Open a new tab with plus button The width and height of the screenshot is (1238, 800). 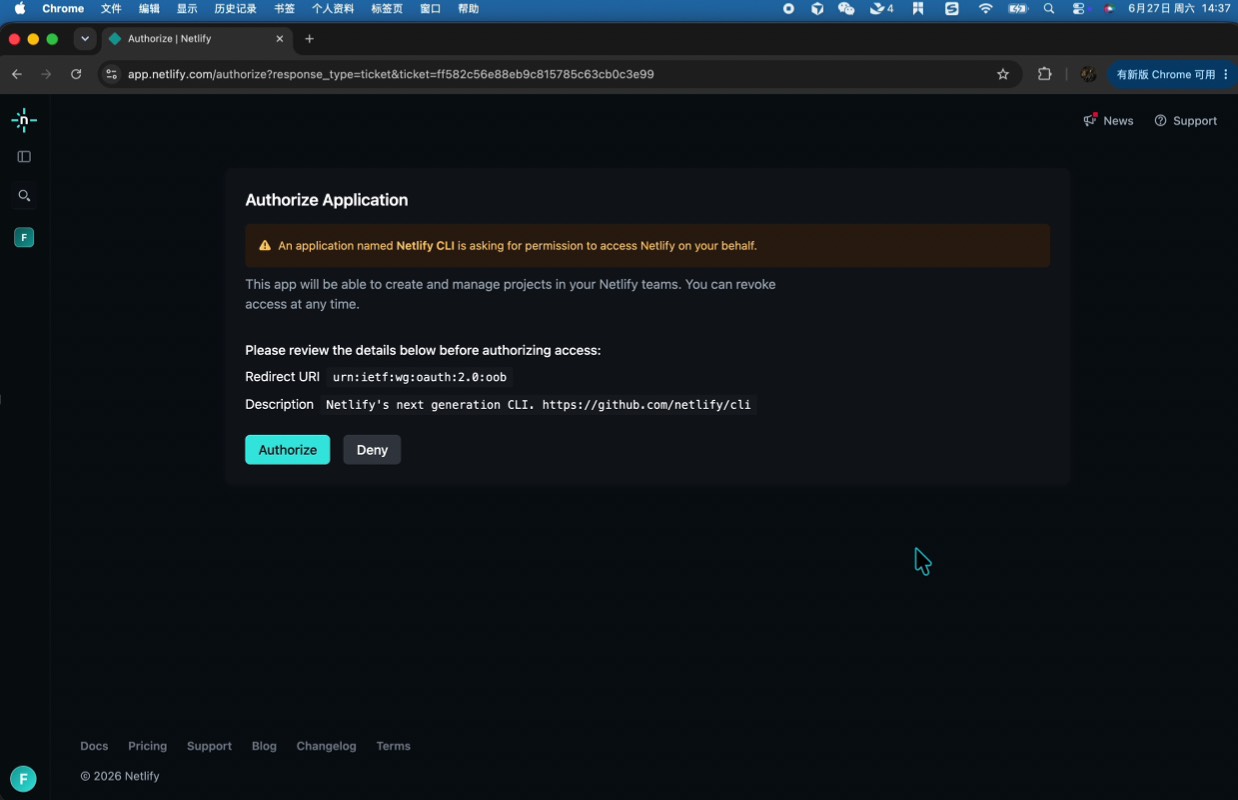click(x=309, y=39)
